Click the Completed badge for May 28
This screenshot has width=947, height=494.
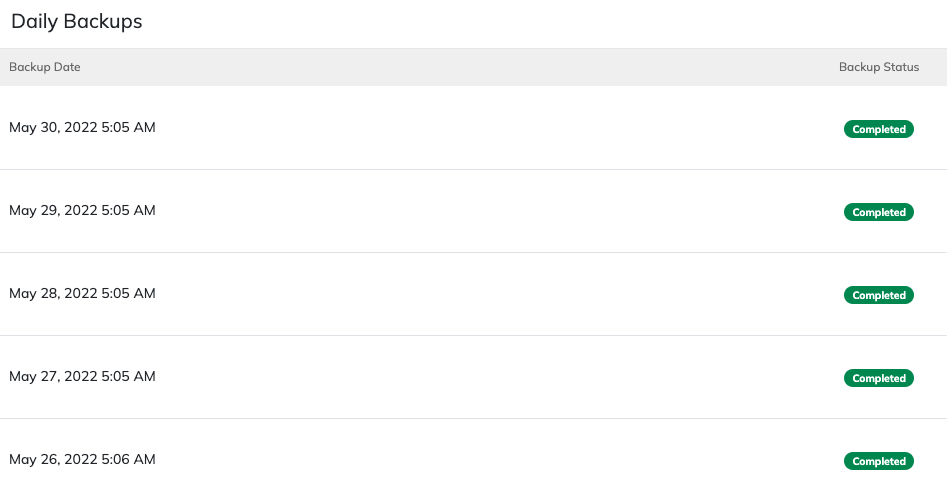point(879,295)
